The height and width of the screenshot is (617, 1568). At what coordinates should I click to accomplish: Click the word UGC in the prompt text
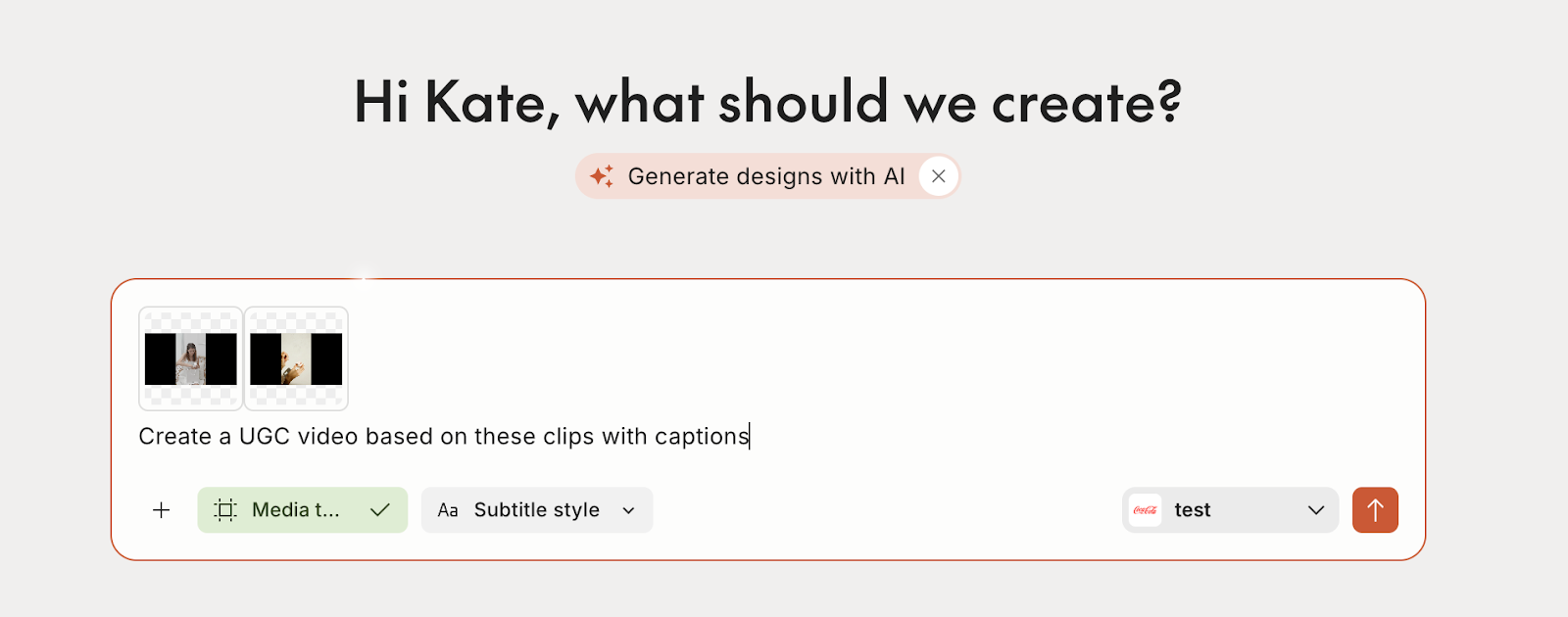(x=264, y=437)
